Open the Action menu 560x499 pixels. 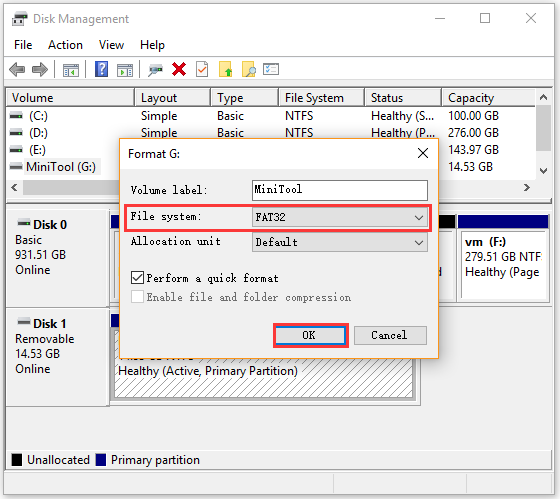click(65, 45)
